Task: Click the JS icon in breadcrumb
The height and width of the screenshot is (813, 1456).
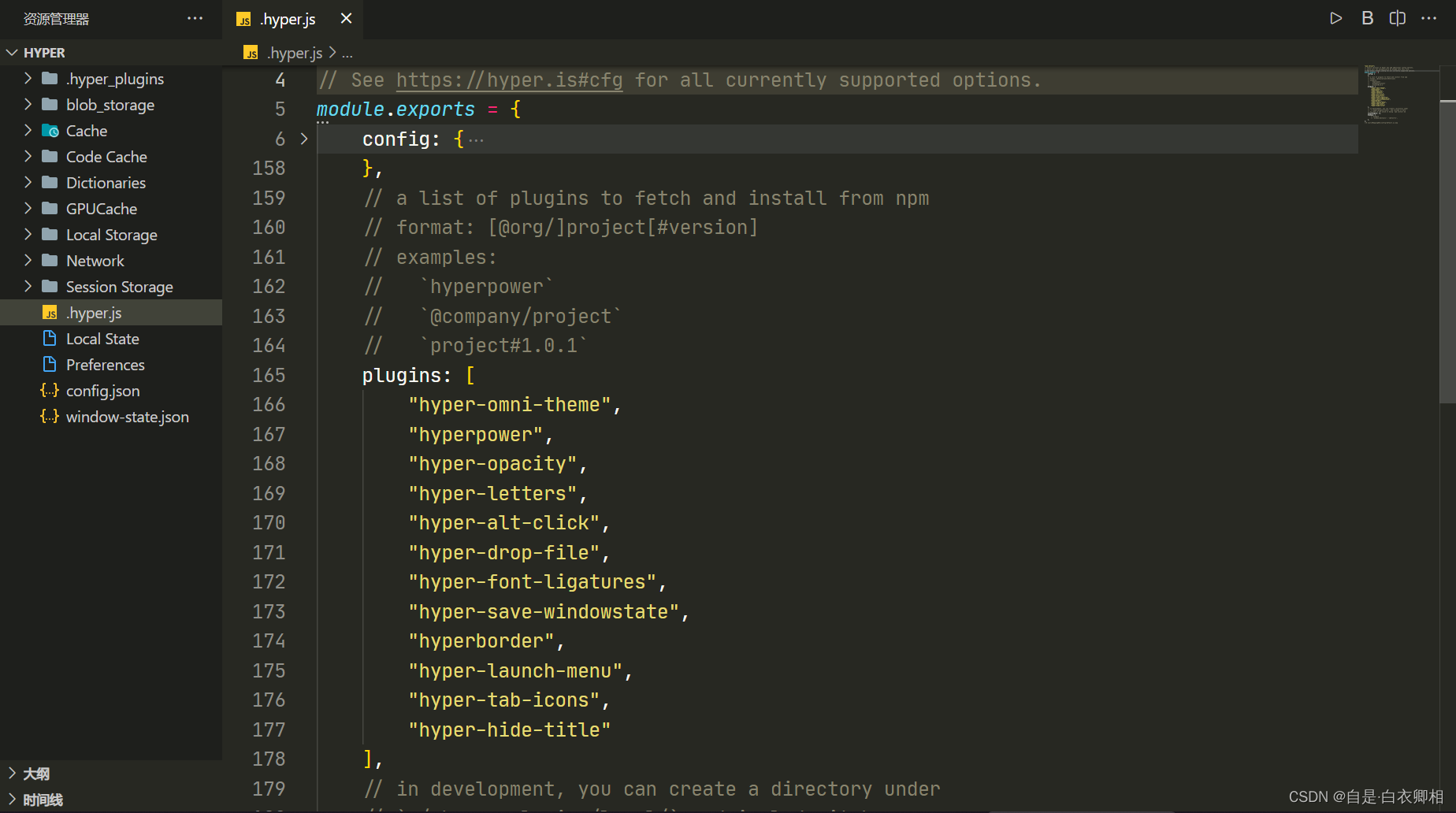Action: pos(251,53)
